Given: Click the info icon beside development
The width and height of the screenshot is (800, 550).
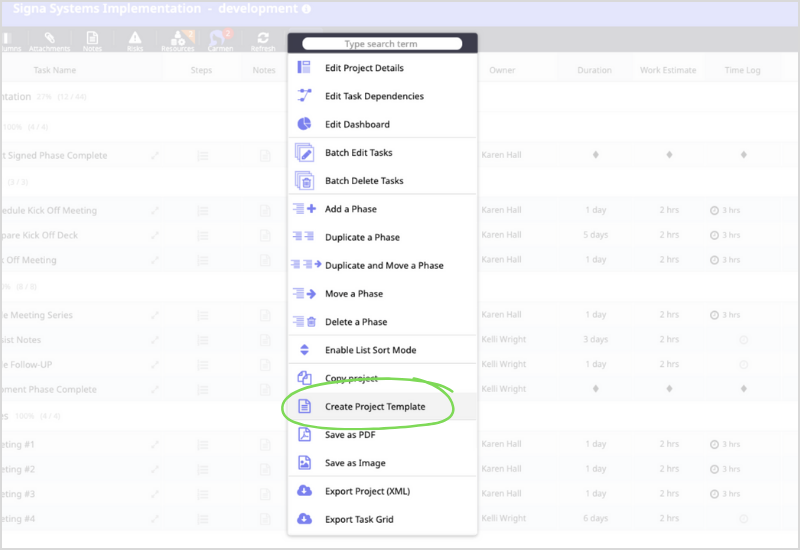Looking at the screenshot, I should click(x=306, y=9).
